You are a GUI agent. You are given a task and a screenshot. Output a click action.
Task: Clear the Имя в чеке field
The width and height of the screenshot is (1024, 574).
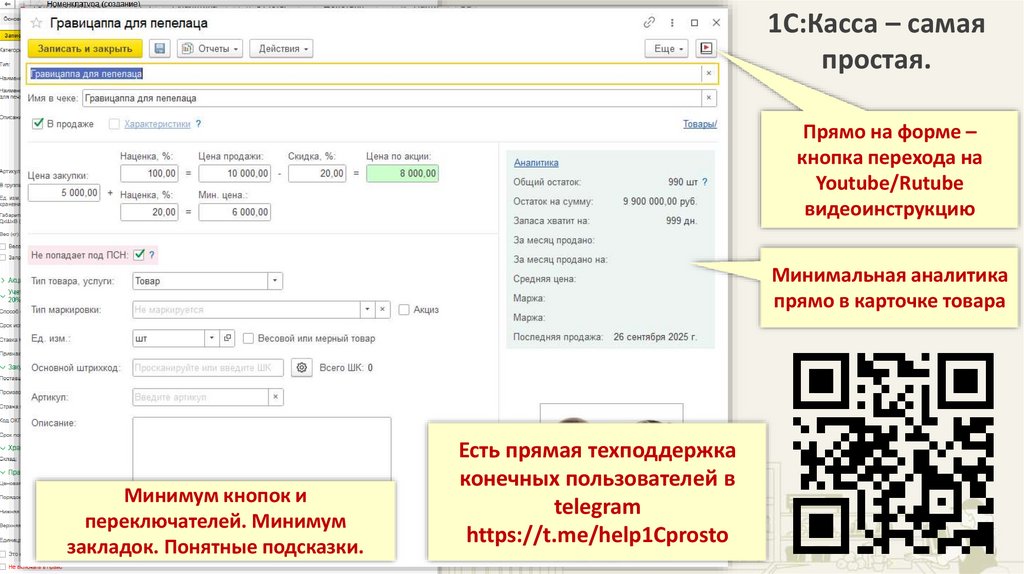709,98
